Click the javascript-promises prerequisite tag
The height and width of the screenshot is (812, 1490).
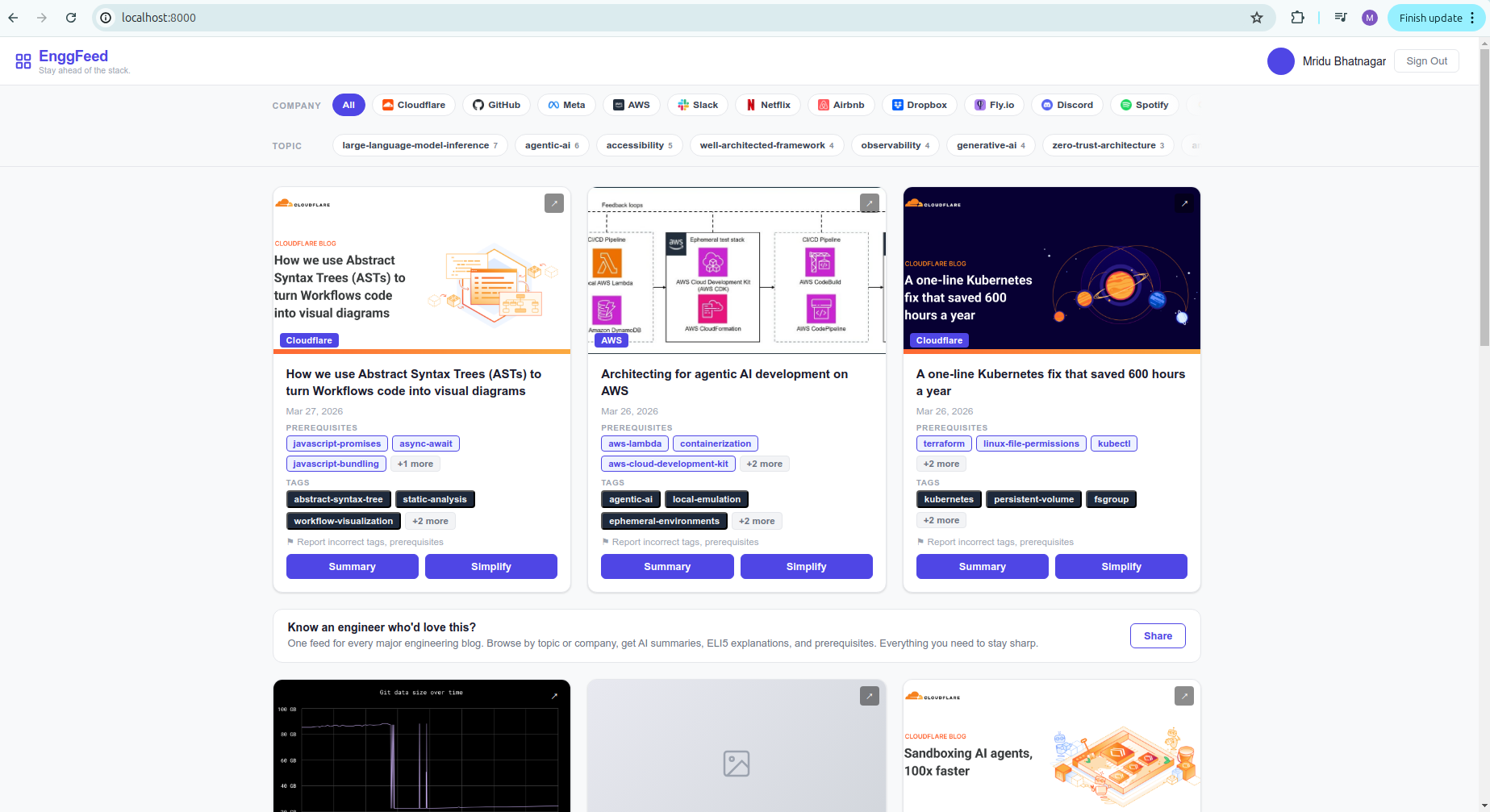click(x=337, y=443)
